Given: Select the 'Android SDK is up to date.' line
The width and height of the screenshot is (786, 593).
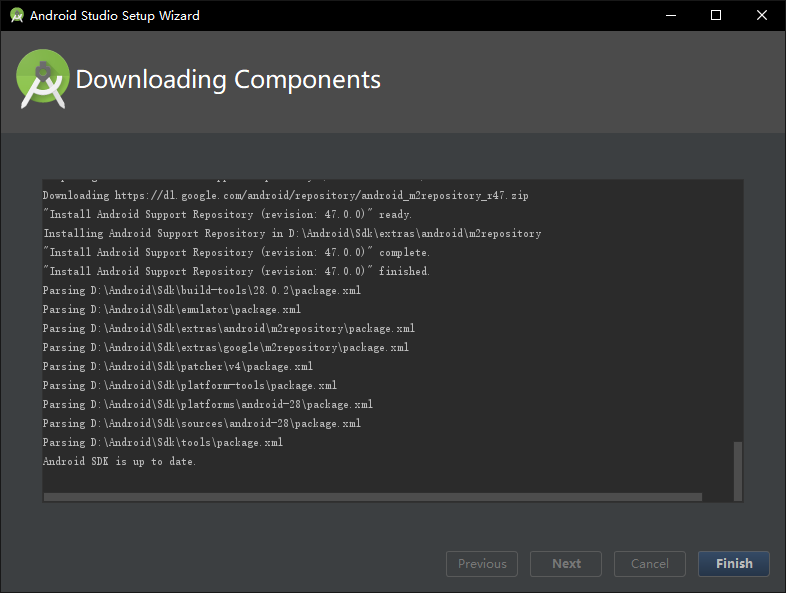Looking at the screenshot, I should (x=119, y=461).
